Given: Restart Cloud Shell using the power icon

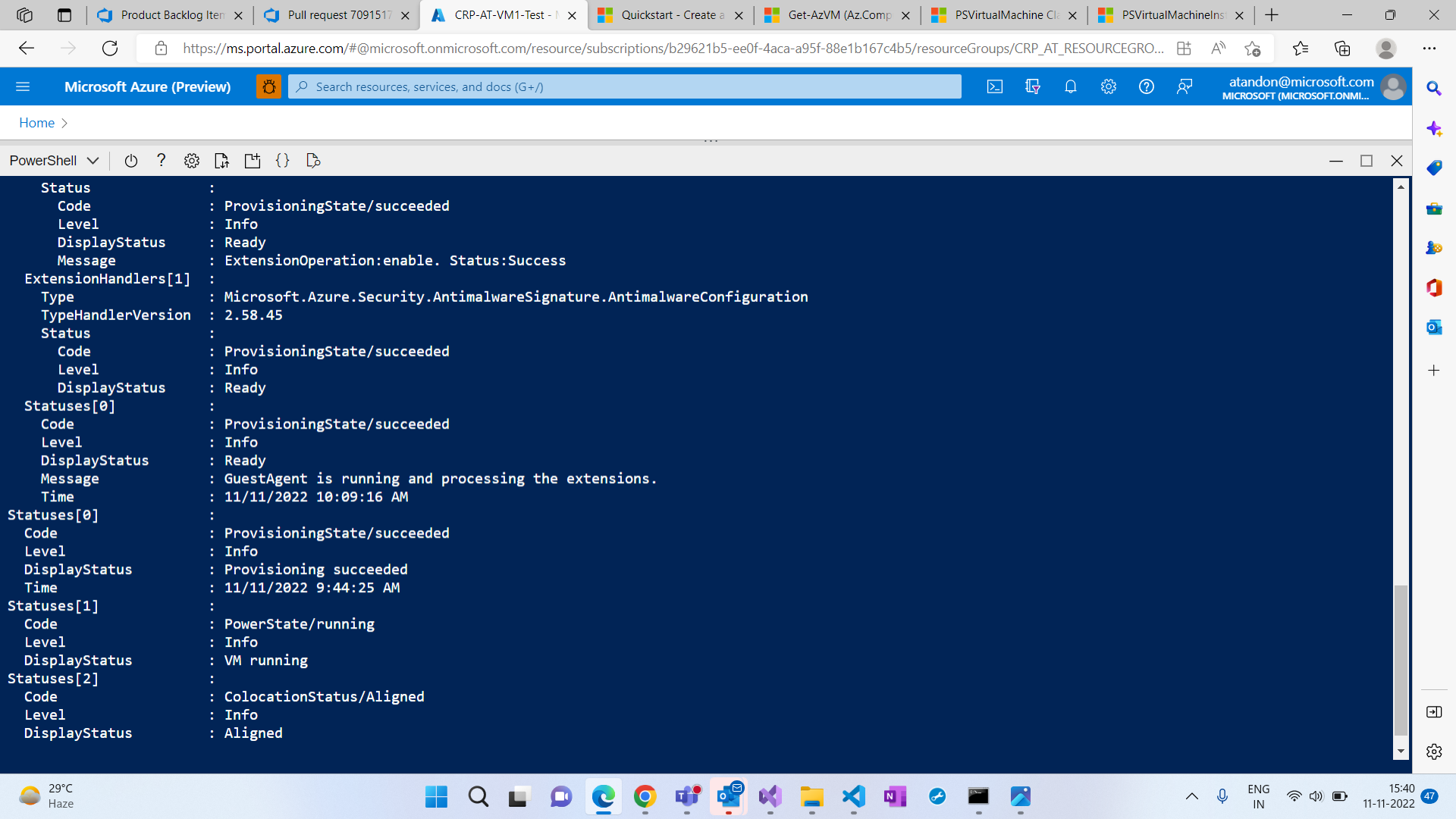Looking at the screenshot, I should coord(131,161).
